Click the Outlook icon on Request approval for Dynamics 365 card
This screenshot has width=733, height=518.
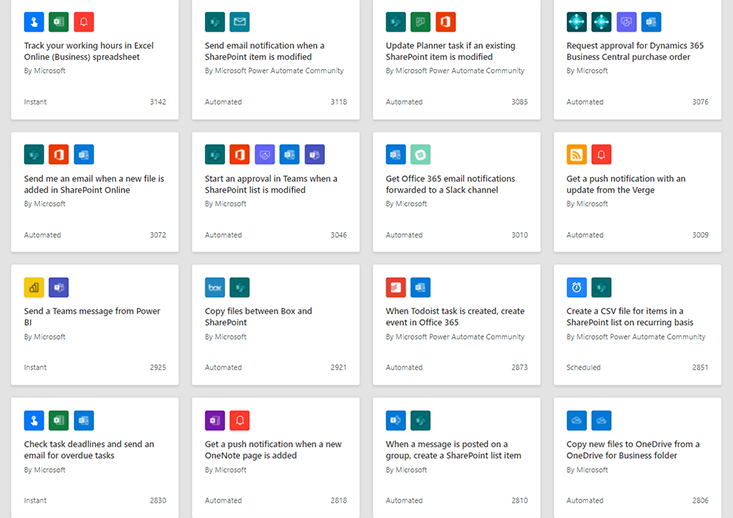point(651,22)
